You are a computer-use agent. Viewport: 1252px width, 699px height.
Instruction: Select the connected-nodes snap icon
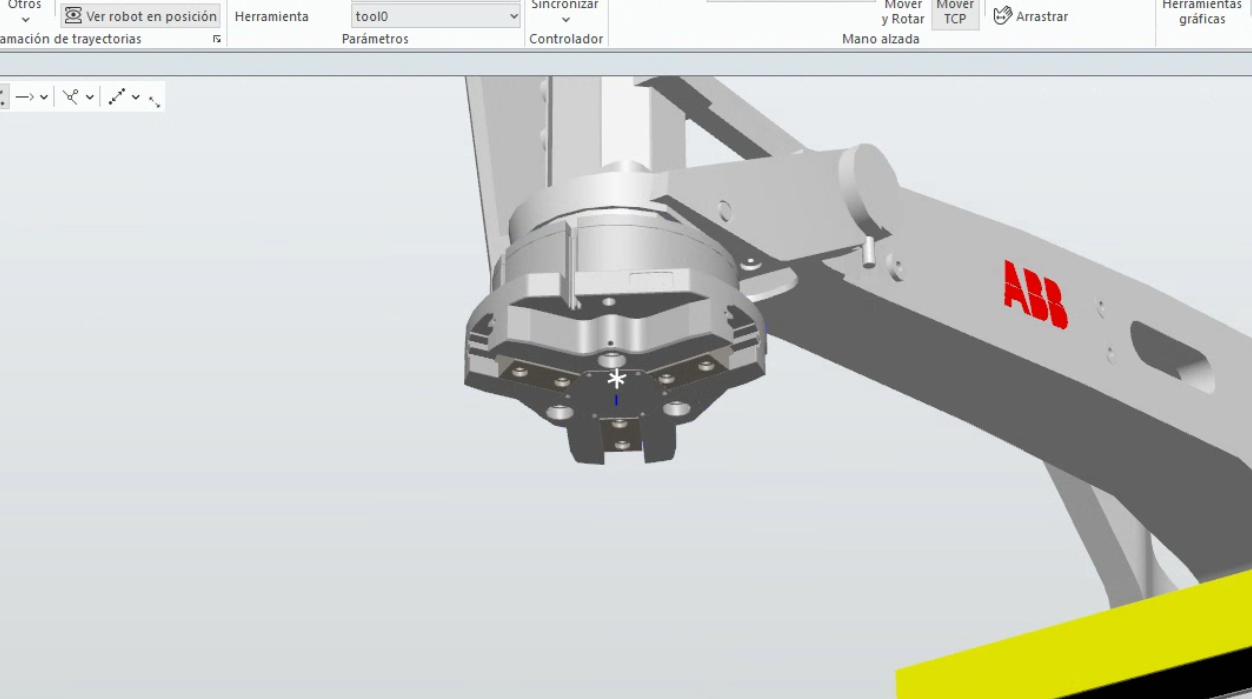point(70,97)
